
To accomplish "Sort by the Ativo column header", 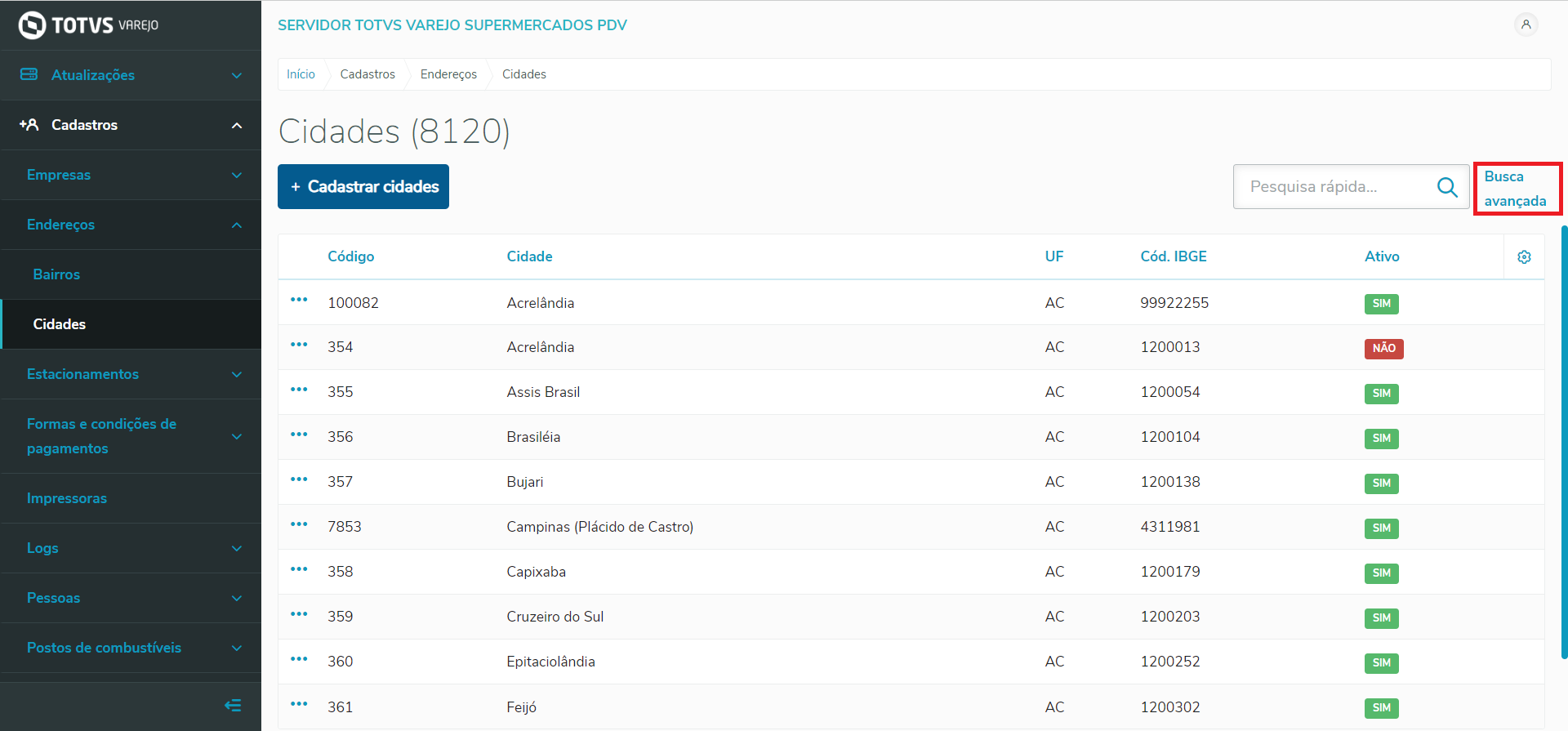I will (1382, 256).
